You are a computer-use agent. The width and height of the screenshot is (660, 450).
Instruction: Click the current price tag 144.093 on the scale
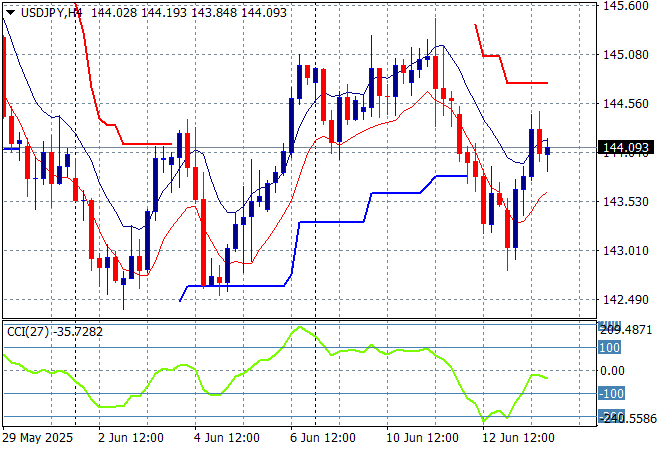pyautogui.click(x=626, y=147)
